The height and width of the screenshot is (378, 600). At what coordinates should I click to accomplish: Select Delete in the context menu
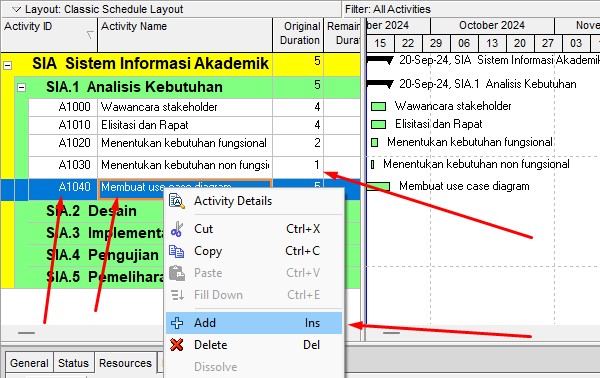tap(254, 345)
